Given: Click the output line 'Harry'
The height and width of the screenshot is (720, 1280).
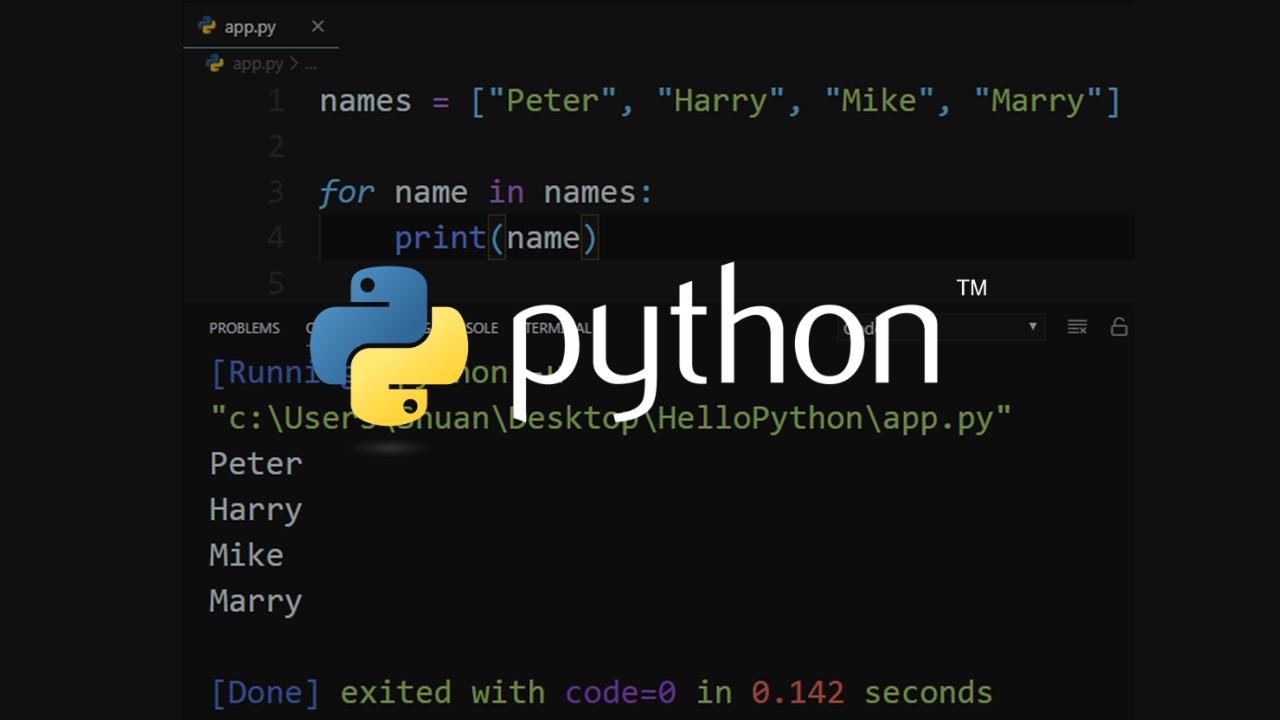Looking at the screenshot, I should click(256, 510).
